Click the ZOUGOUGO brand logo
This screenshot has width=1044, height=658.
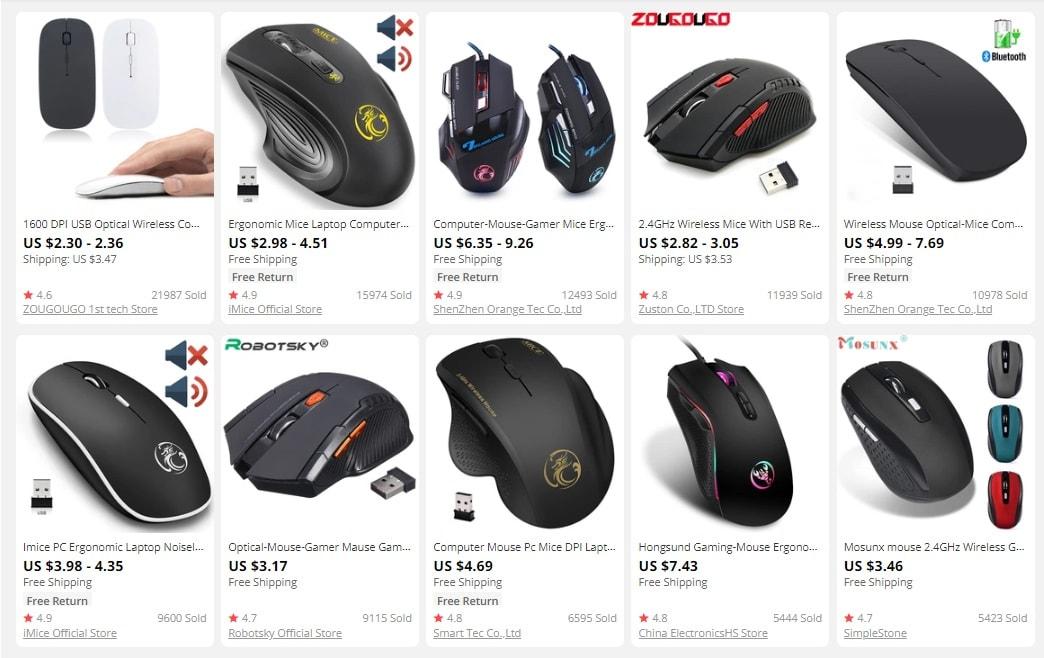click(x=680, y=19)
